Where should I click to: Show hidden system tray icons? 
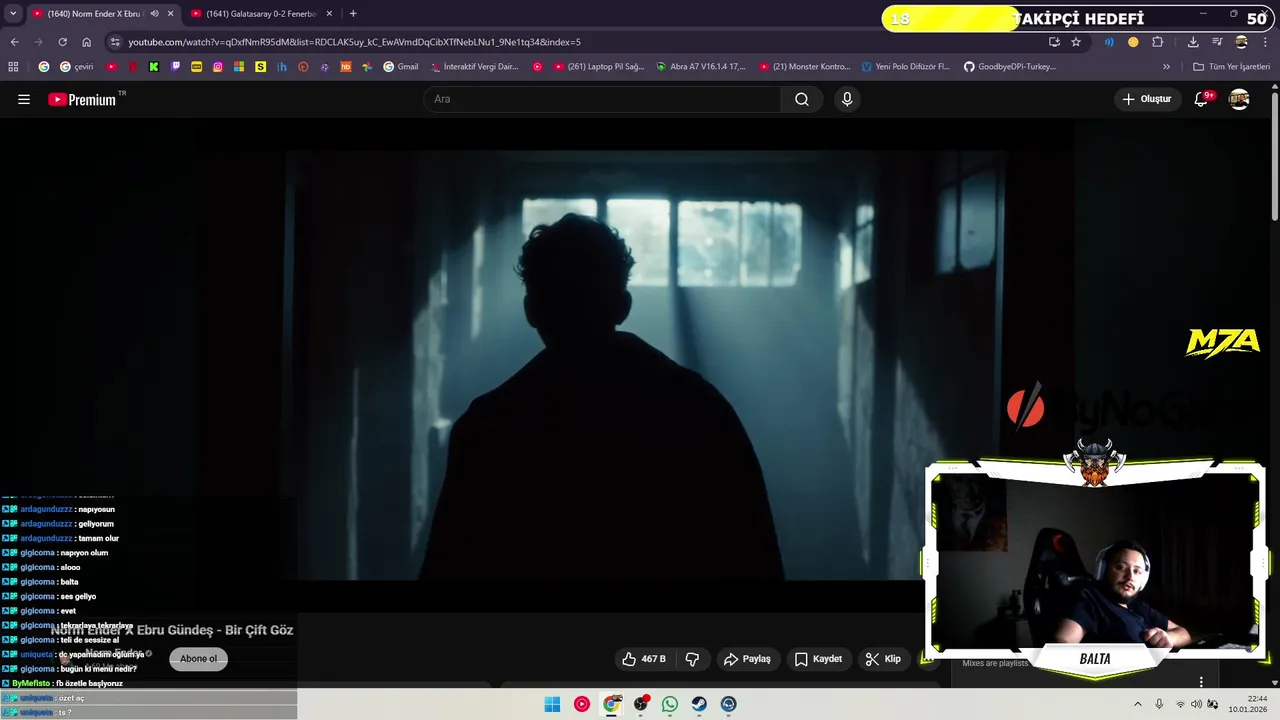(x=1137, y=704)
